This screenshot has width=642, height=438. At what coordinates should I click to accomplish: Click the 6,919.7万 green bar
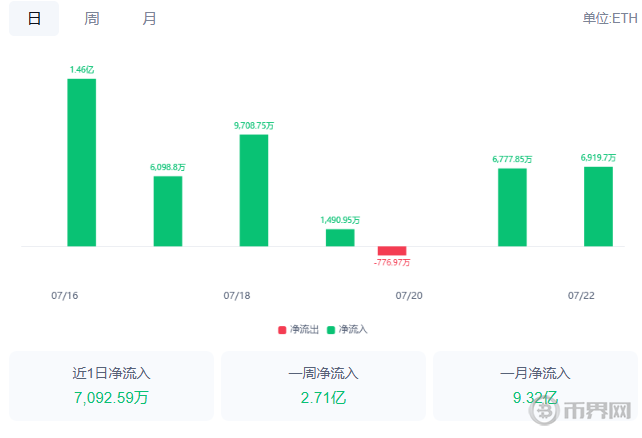click(x=598, y=207)
